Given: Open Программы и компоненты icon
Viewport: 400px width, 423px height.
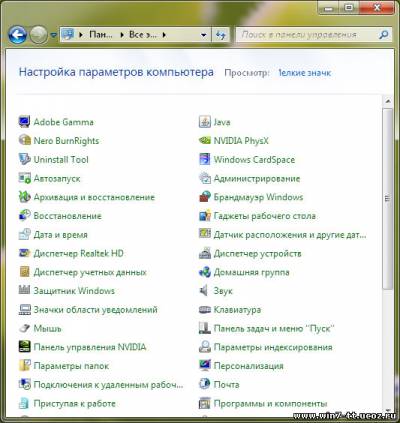Looking at the screenshot, I should point(205,403).
